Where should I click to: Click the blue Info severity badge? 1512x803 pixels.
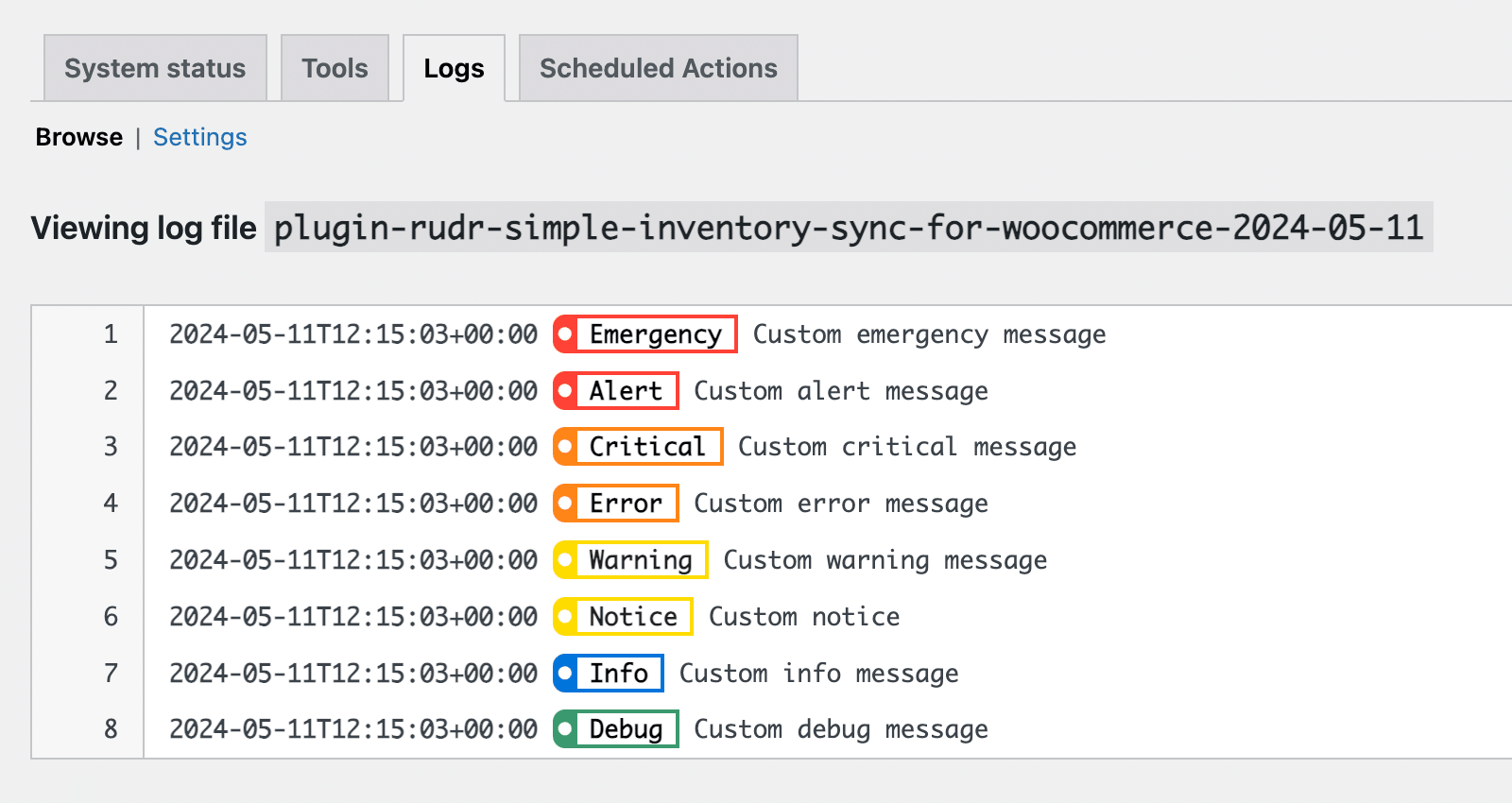coord(609,674)
